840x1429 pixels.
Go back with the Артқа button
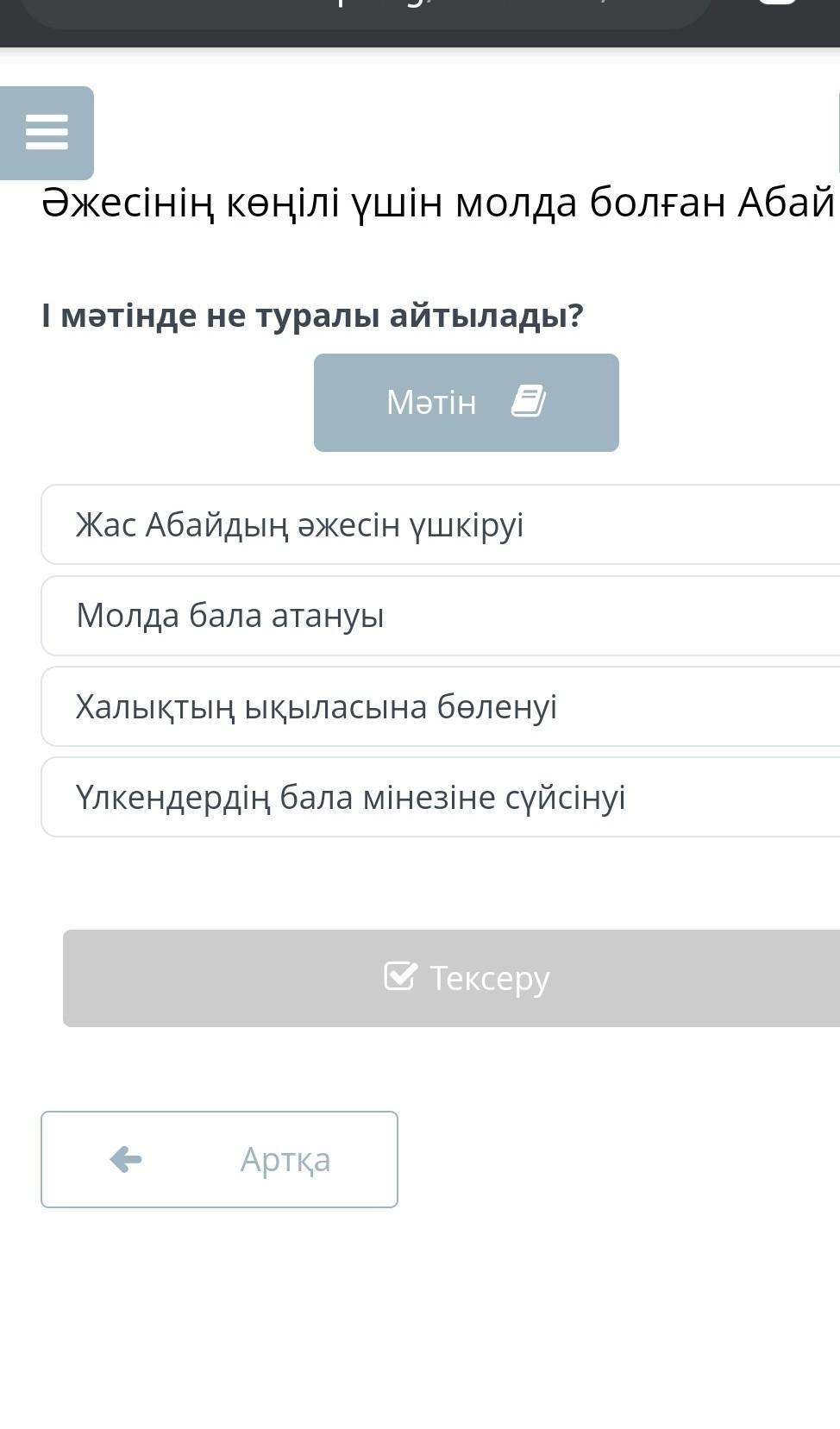coord(219,1159)
